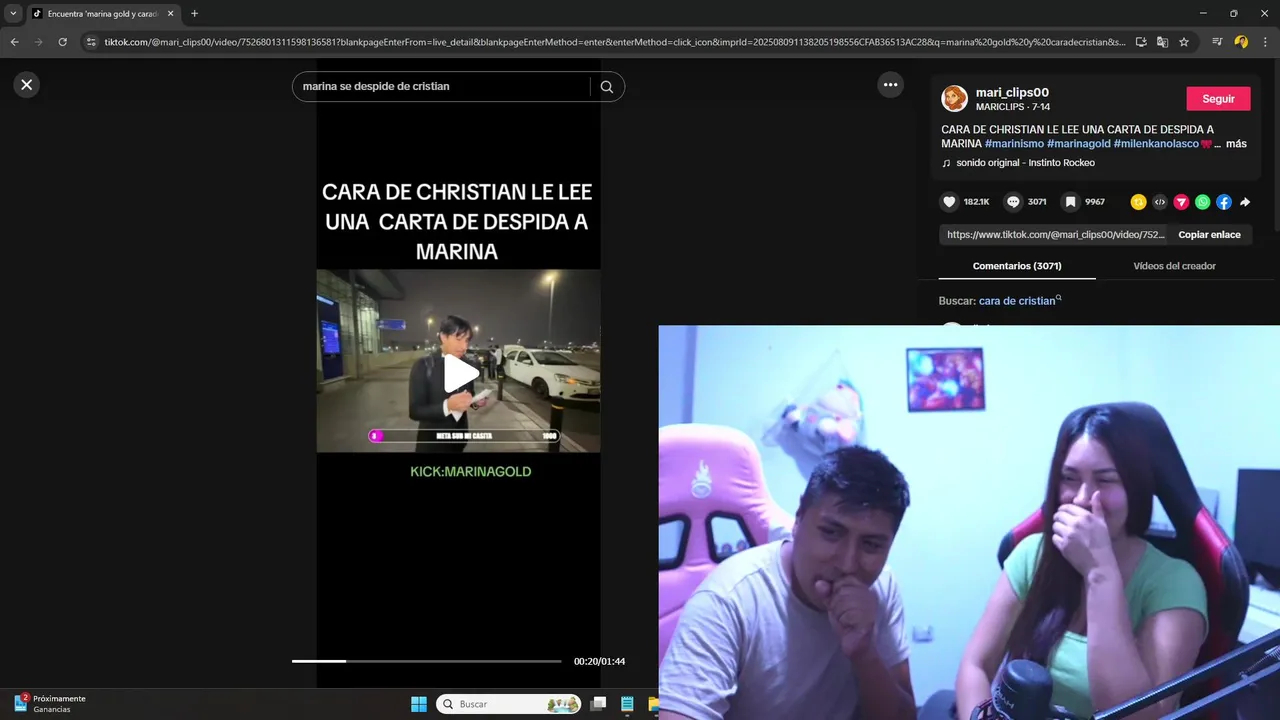The width and height of the screenshot is (1280, 720).
Task: Open comments via speech bubble icon
Action: [x=1013, y=202]
